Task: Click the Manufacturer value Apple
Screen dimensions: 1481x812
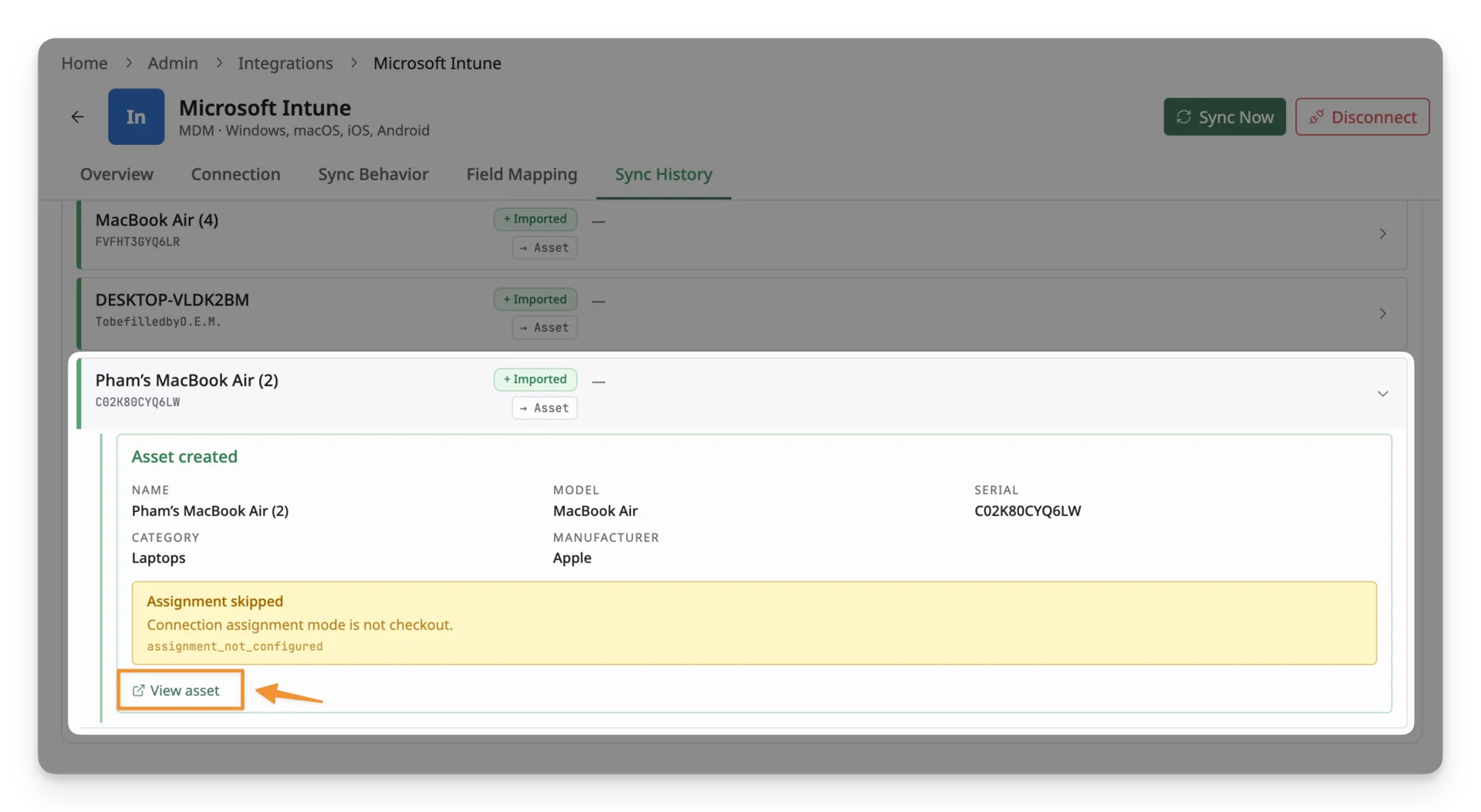Action: click(x=572, y=558)
